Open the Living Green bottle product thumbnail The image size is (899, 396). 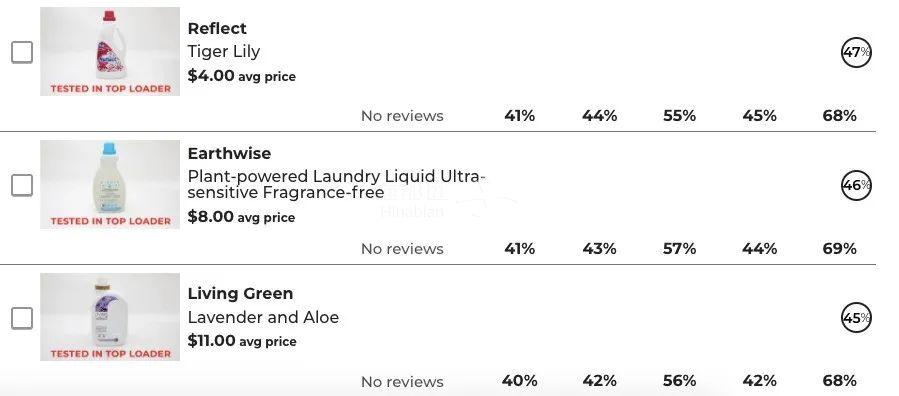pyautogui.click(x=110, y=317)
